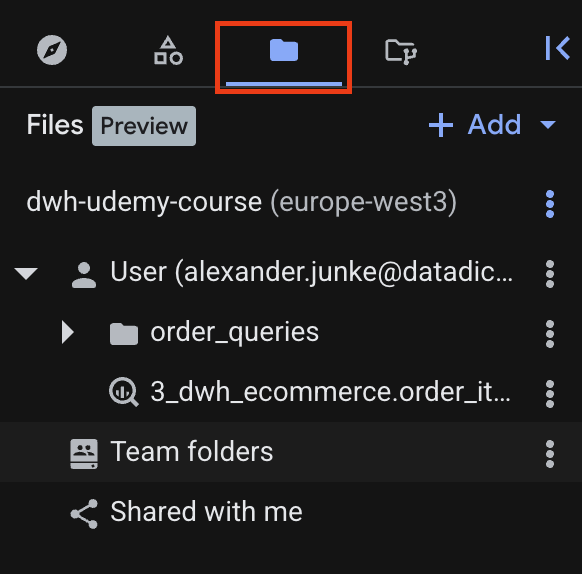The height and width of the screenshot is (574, 582).
Task: Click the Files panel heading
Action: pos(55,125)
